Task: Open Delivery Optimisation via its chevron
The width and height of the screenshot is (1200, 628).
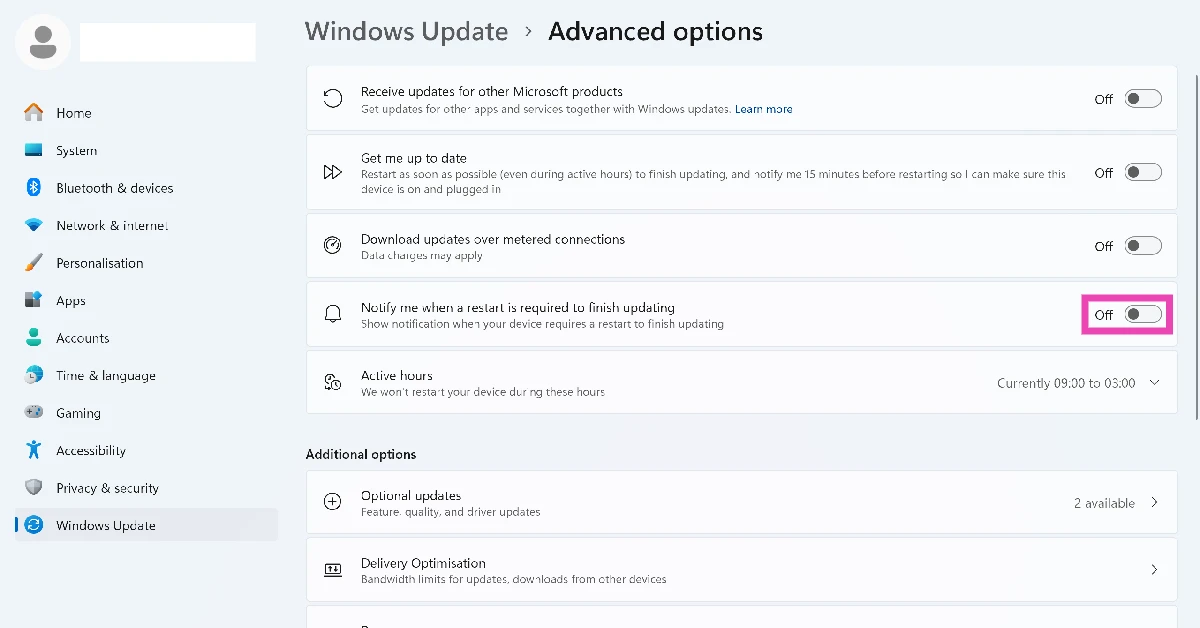Action: [1154, 570]
